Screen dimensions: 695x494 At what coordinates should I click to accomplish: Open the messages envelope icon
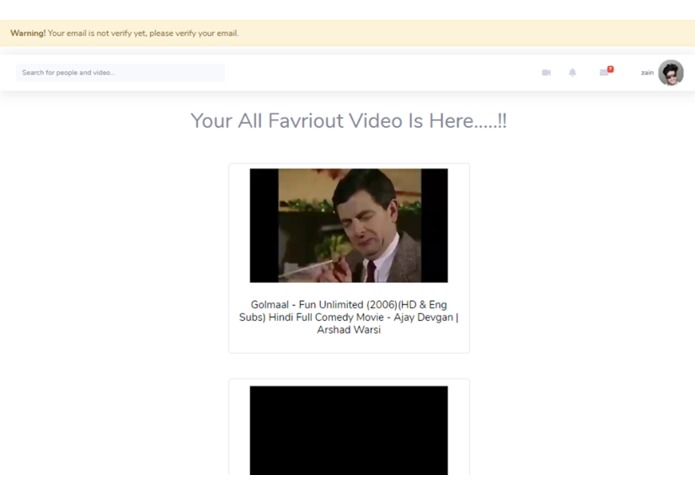pos(605,71)
